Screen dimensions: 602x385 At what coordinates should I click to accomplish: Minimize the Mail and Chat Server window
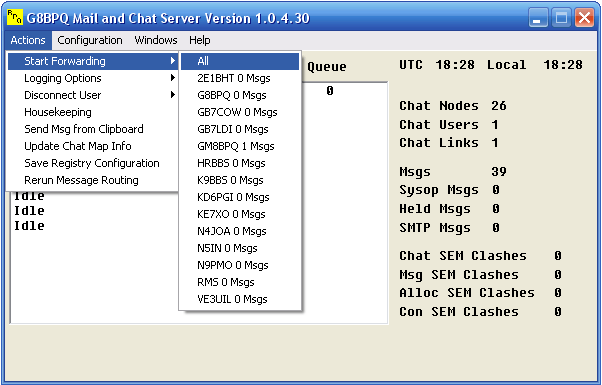(x=538, y=18)
